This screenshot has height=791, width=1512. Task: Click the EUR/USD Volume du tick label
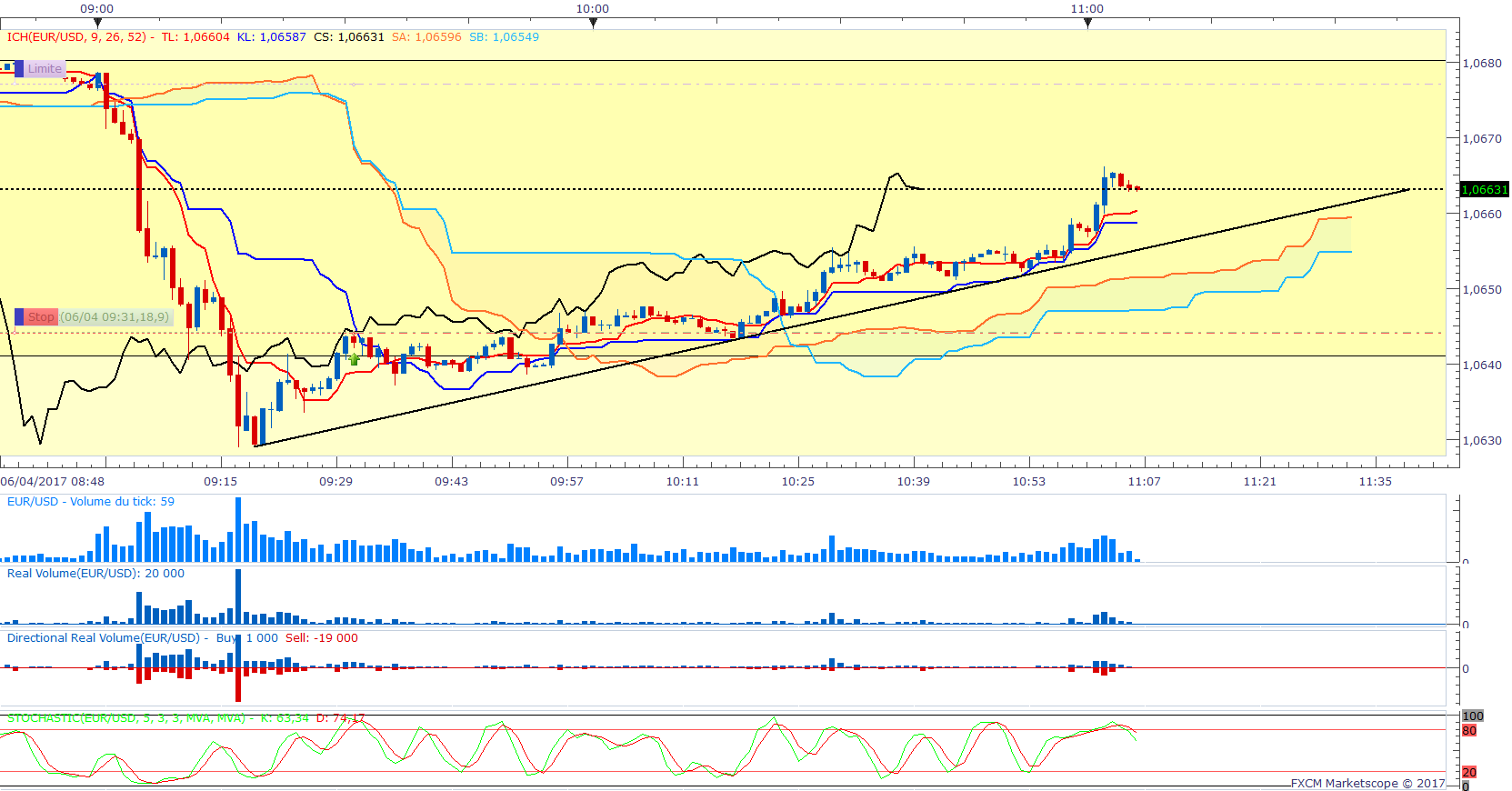(91, 502)
